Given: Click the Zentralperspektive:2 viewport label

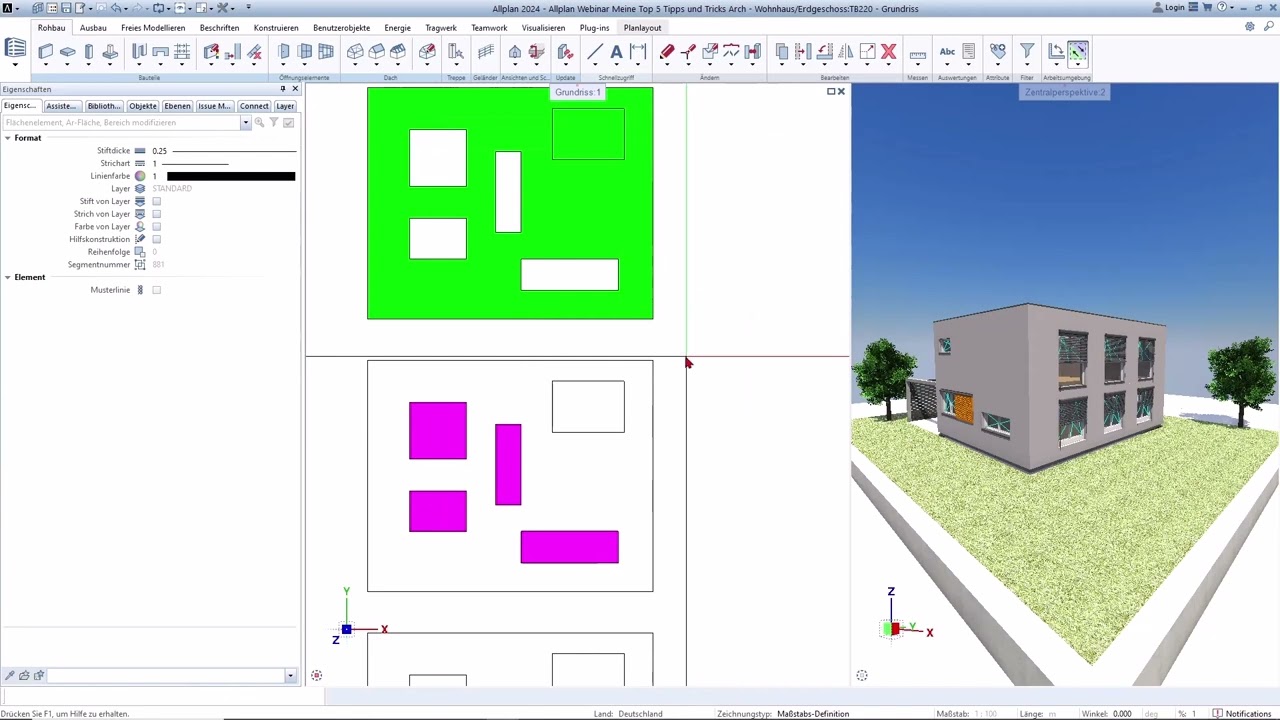Looking at the screenshot, I should tap(1065, 92).
